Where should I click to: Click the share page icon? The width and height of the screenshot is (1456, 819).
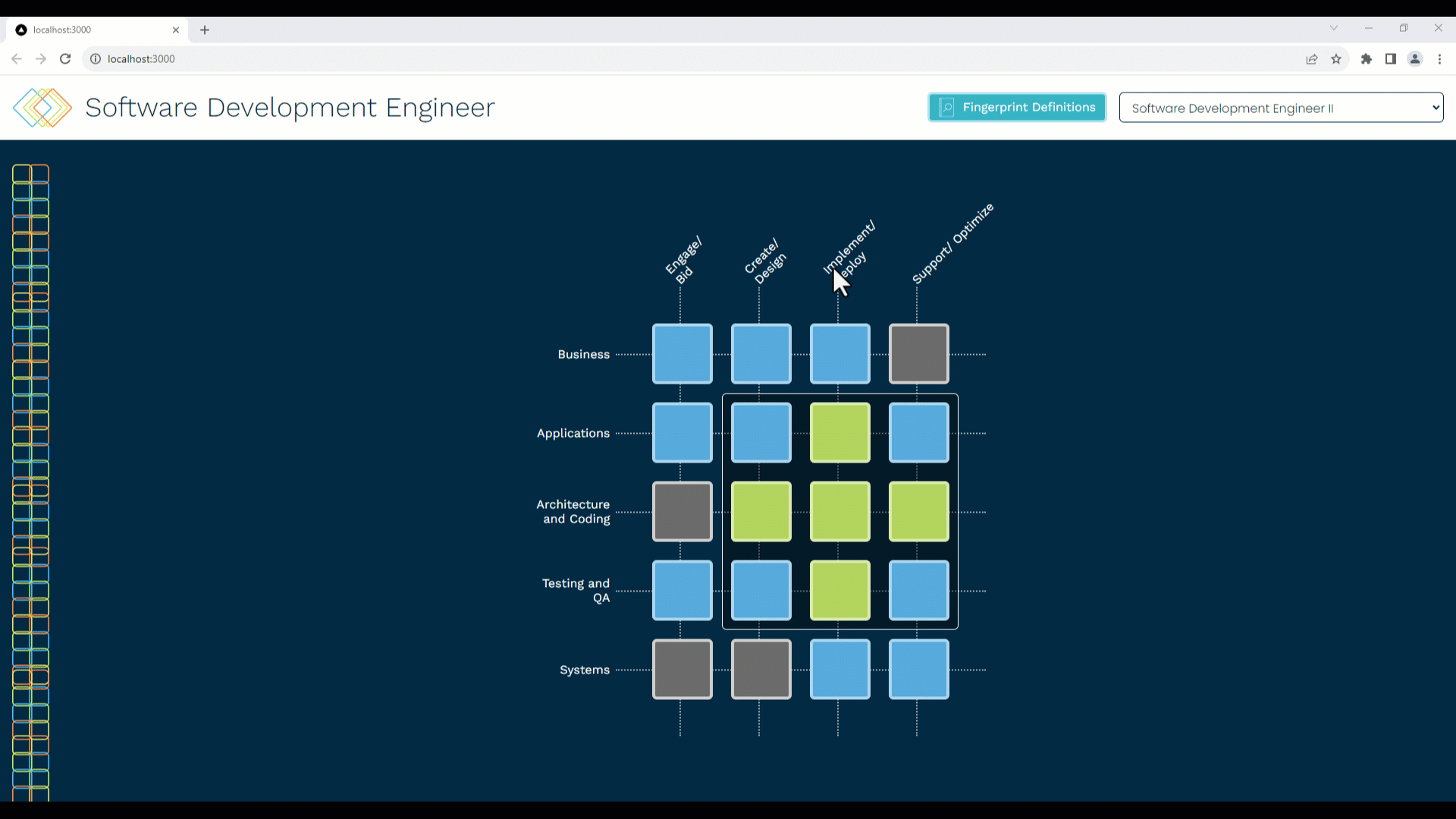1312,59
